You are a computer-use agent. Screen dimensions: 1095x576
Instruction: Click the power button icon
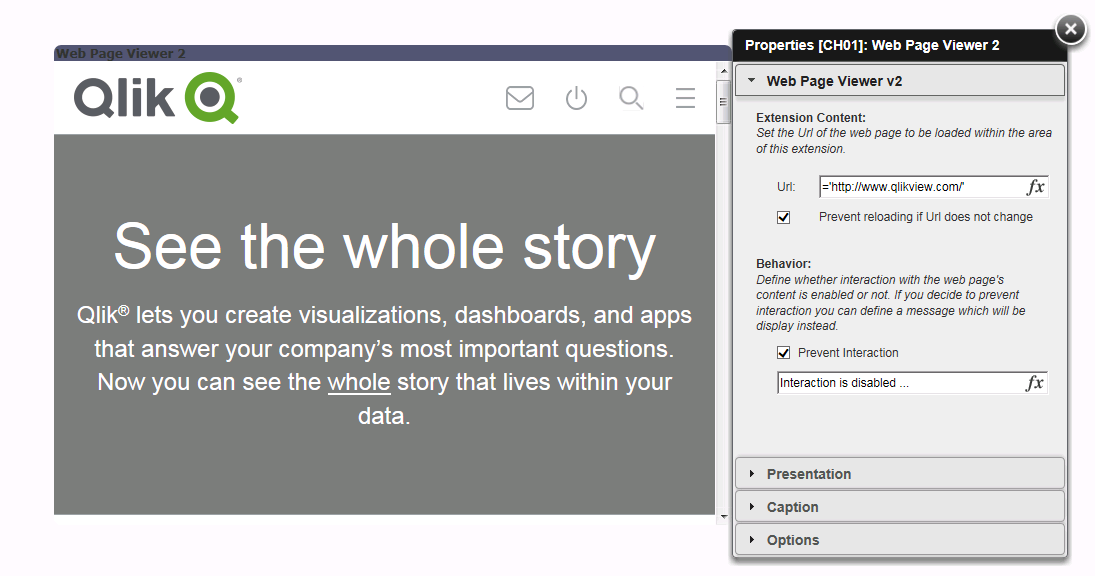coord(576,98)
